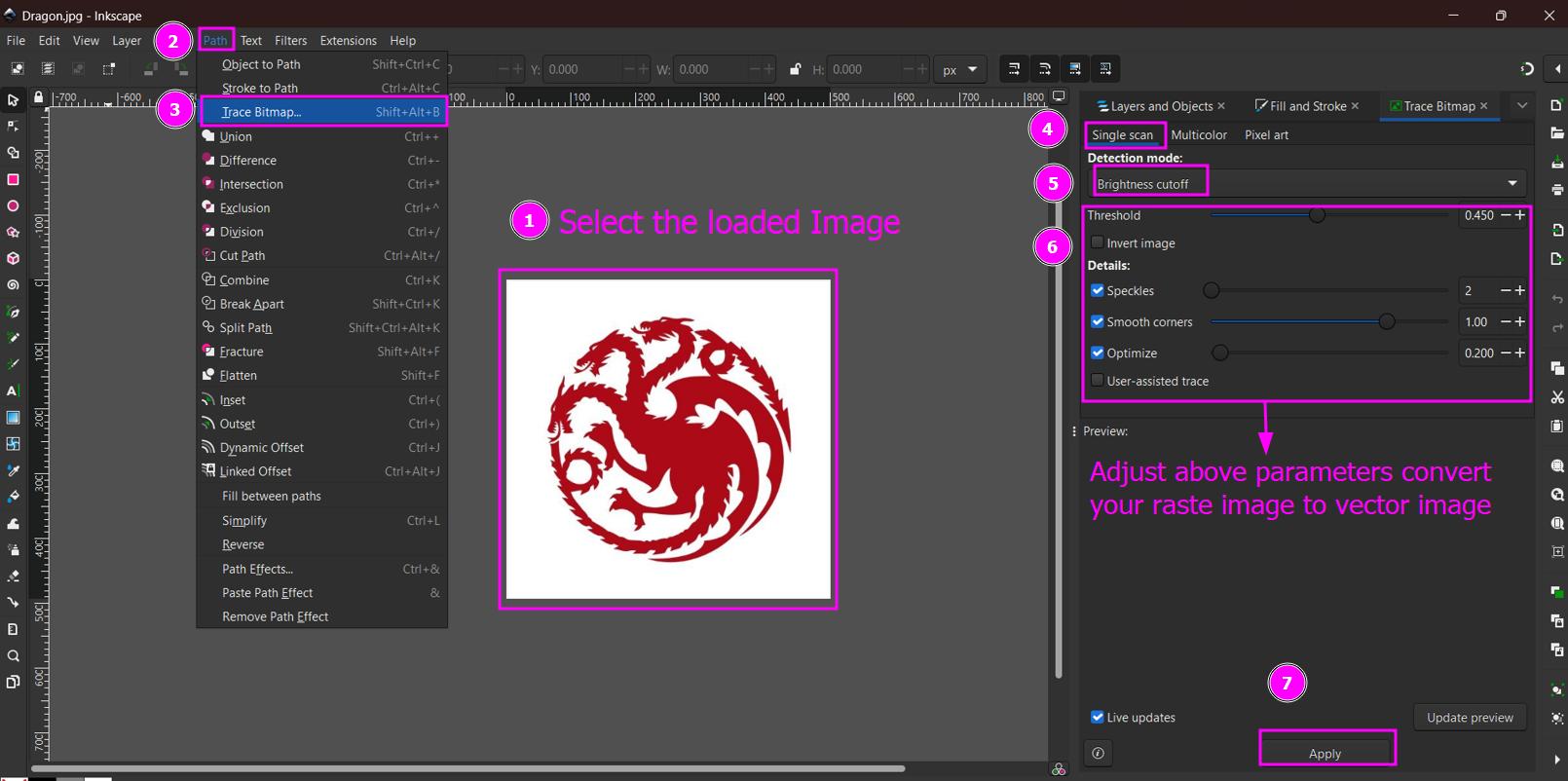The height and width of the screenshot is (781, 1568).
Task: Toggle the Live updates checkbox
Action: point(1097,718)
